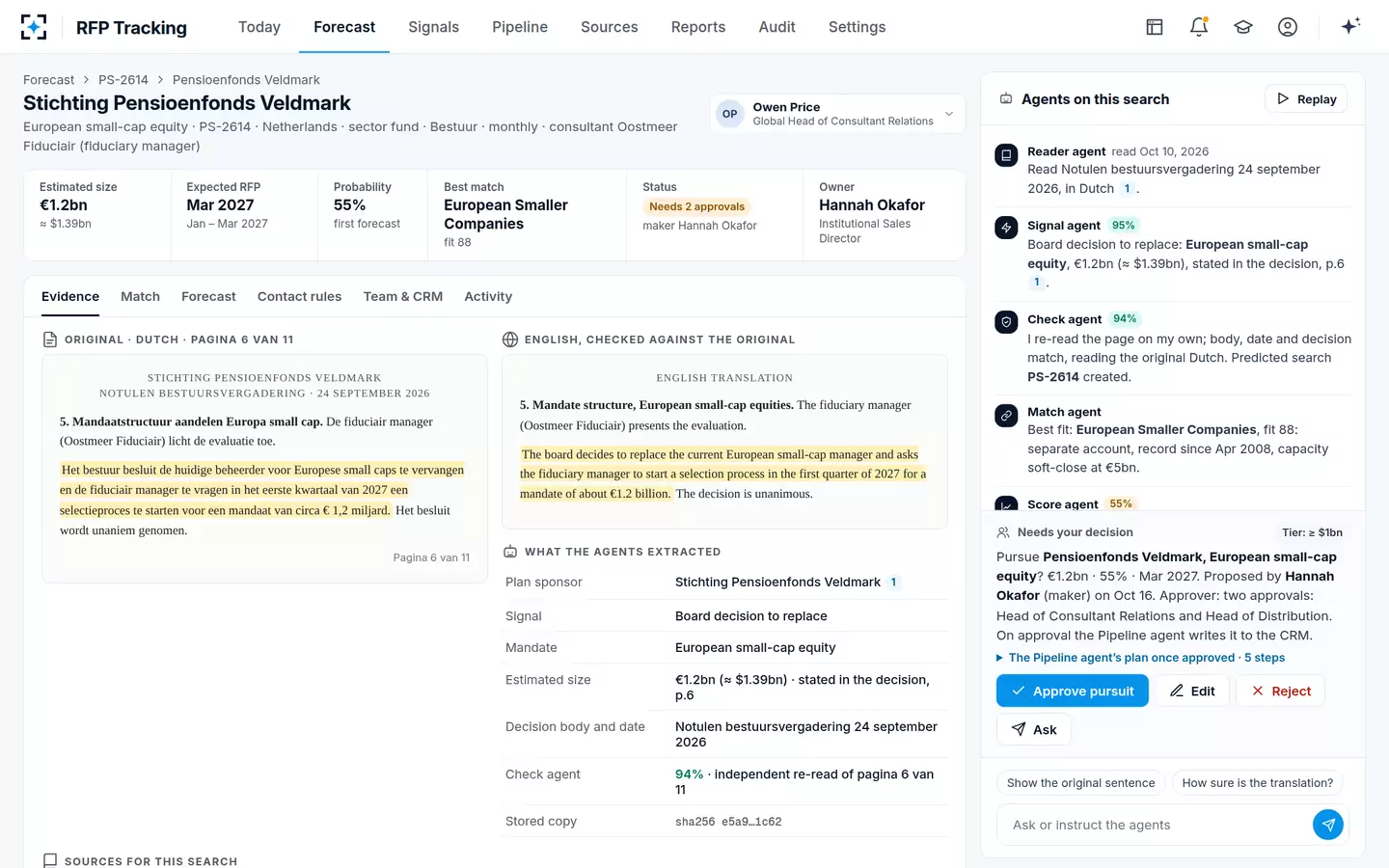Viewport: 1389px width, 868px height.
Task: Open the Forecast sub-tab in evidence panel
Action: [208, 297]
